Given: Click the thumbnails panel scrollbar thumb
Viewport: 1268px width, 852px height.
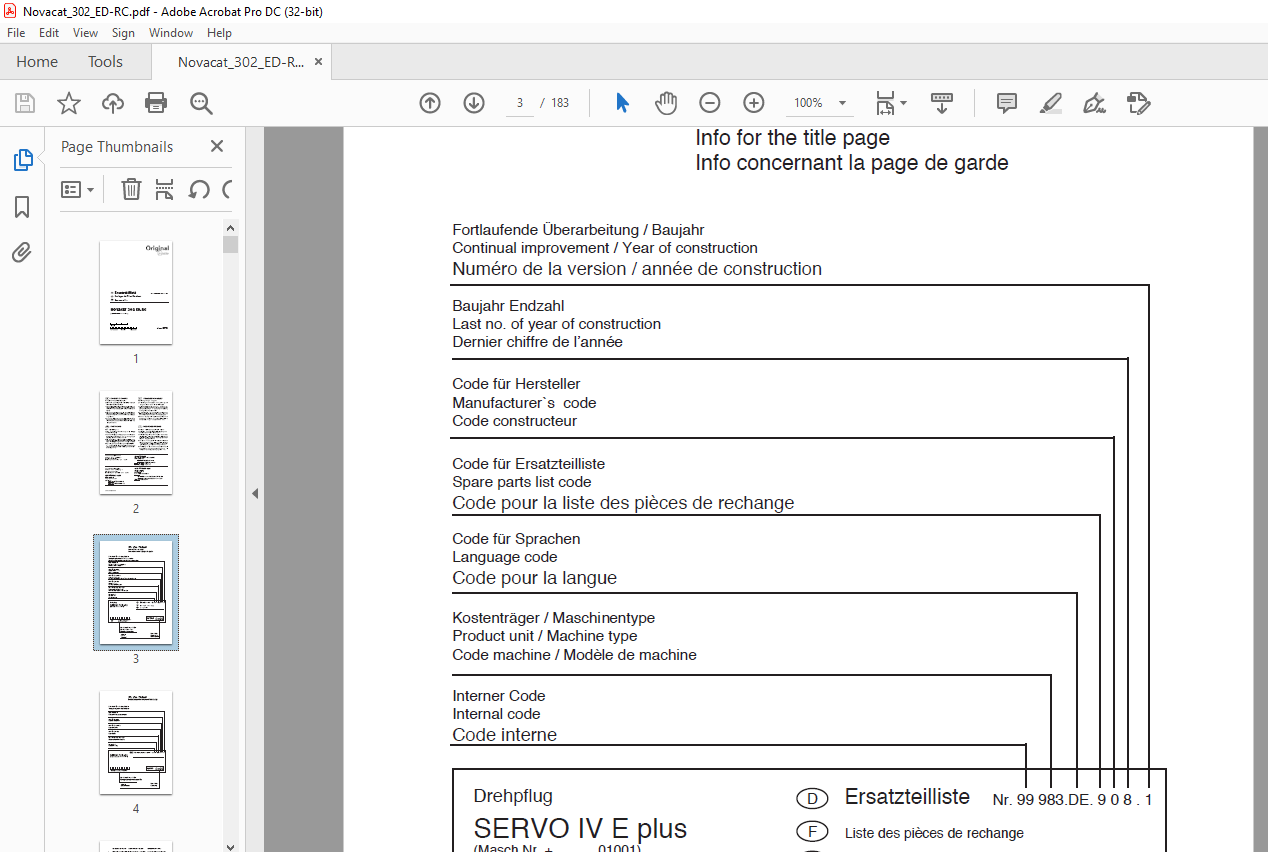Looking at the screenshot, I should click(x=231, y=245).
